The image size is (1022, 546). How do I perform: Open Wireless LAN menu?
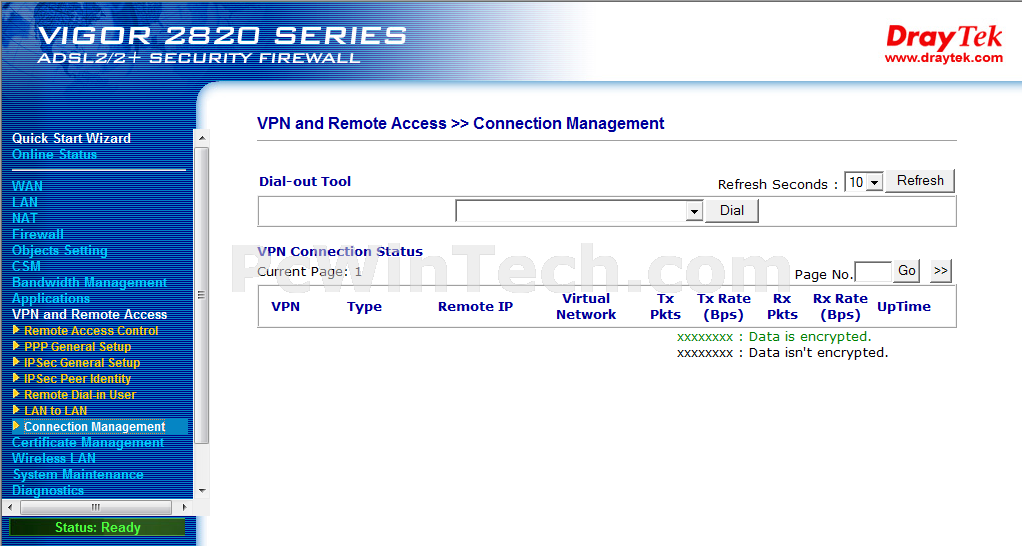click(53, 458)
